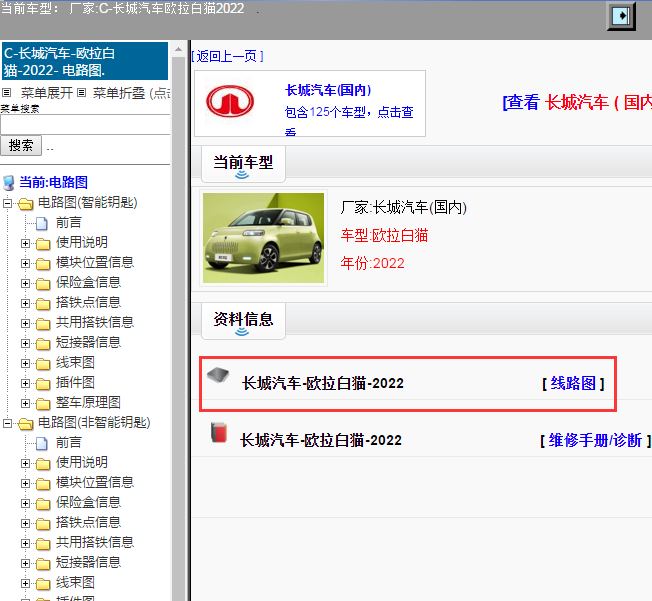Click the panel toggle arrow icon top right
This screenshot has height=601, width=652.
click(x=621, y=16)
